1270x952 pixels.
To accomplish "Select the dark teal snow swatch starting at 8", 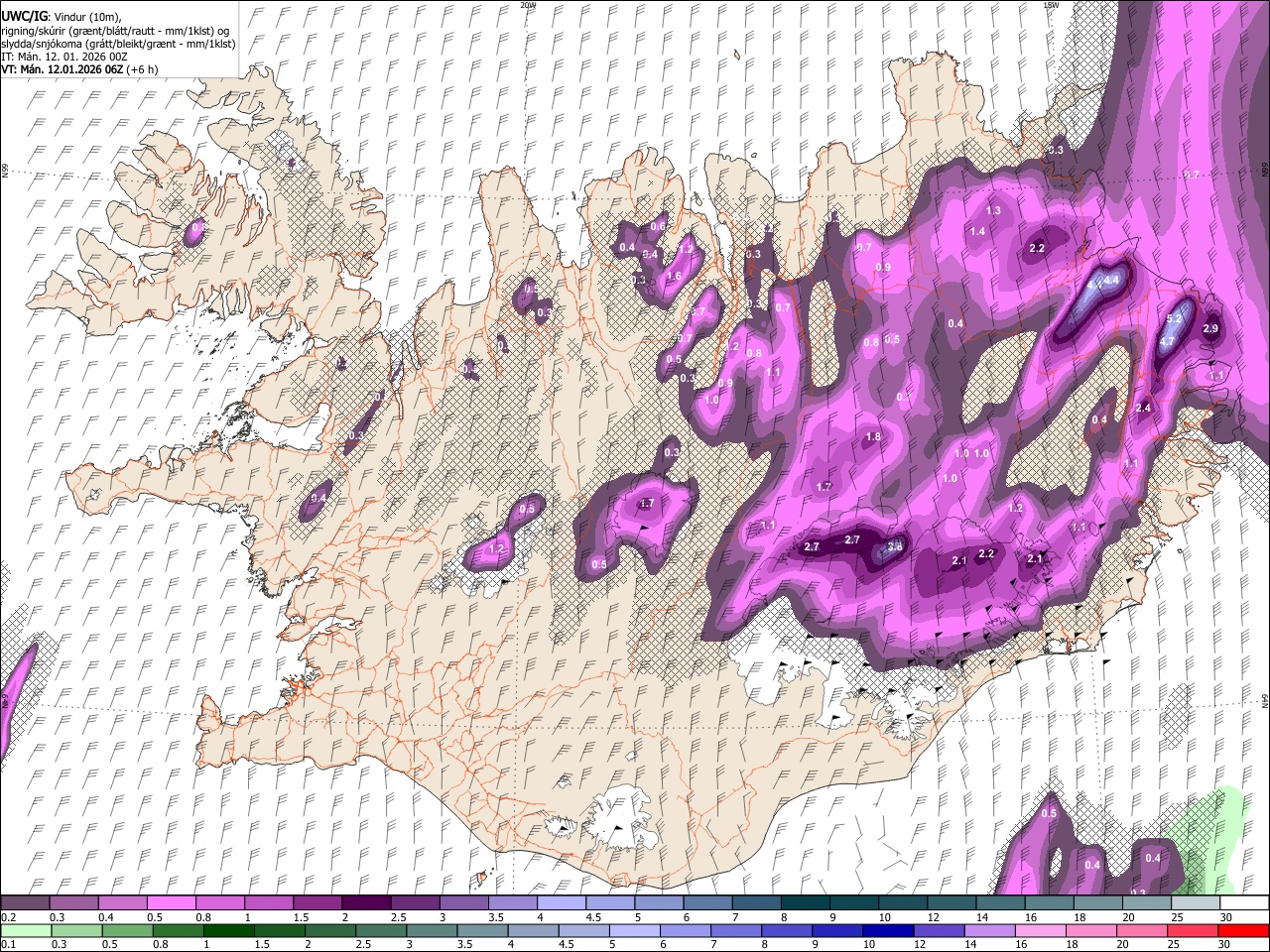I will [806, 902].
